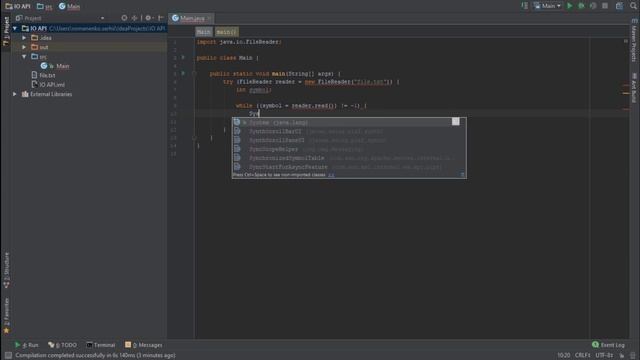Click the gray Stop square icon
Screen dimensions: 640x360
[605, 6]
